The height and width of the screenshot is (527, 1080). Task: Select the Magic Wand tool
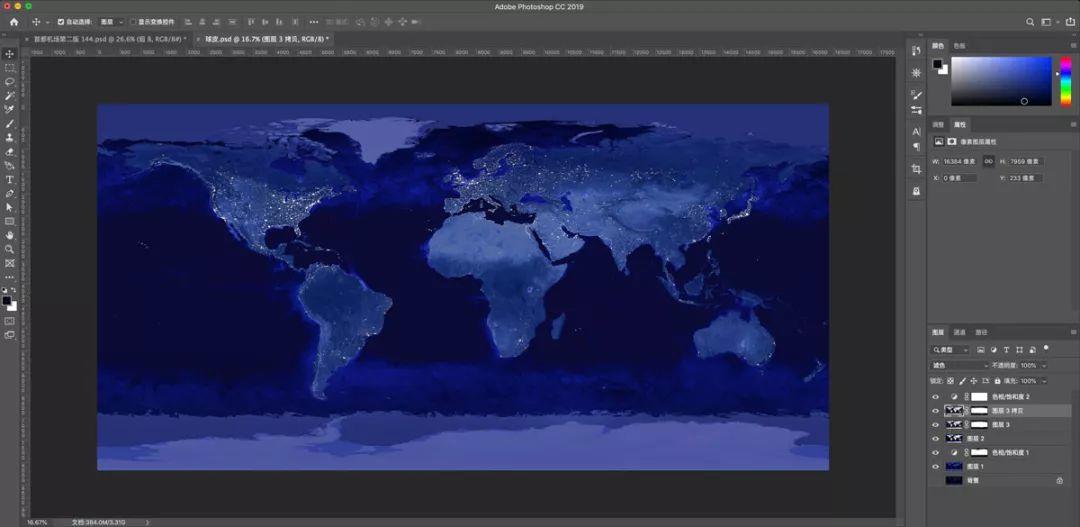point(10,96)
